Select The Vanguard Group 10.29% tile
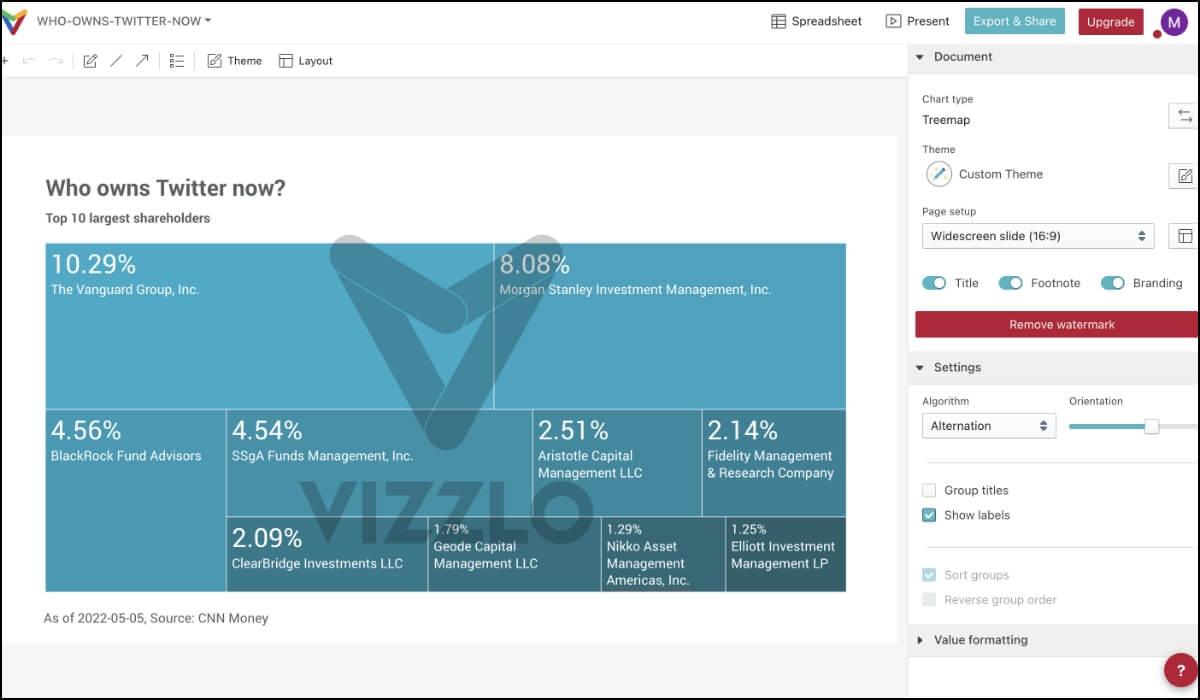The image size is (1200, 700). click(x=269, y=326)
